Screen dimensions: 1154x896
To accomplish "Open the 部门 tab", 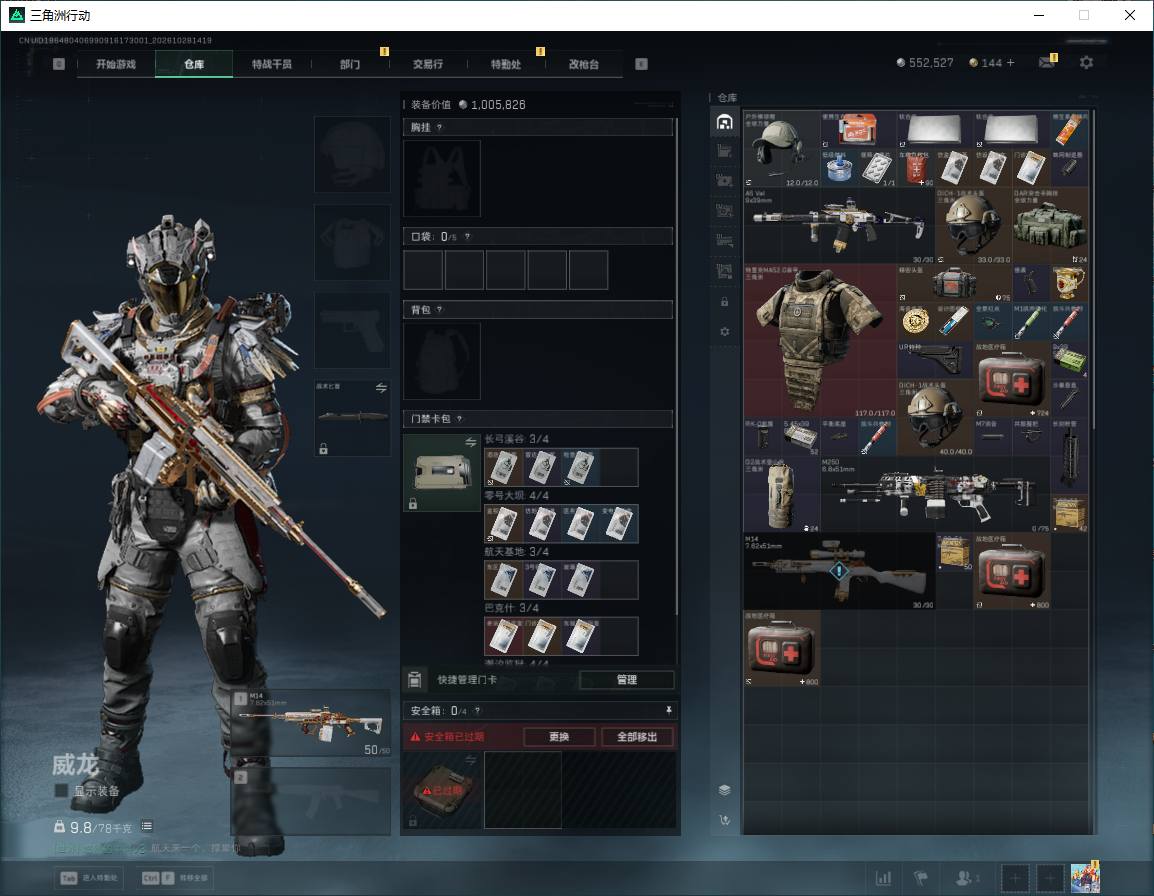I will click(350, 64).
